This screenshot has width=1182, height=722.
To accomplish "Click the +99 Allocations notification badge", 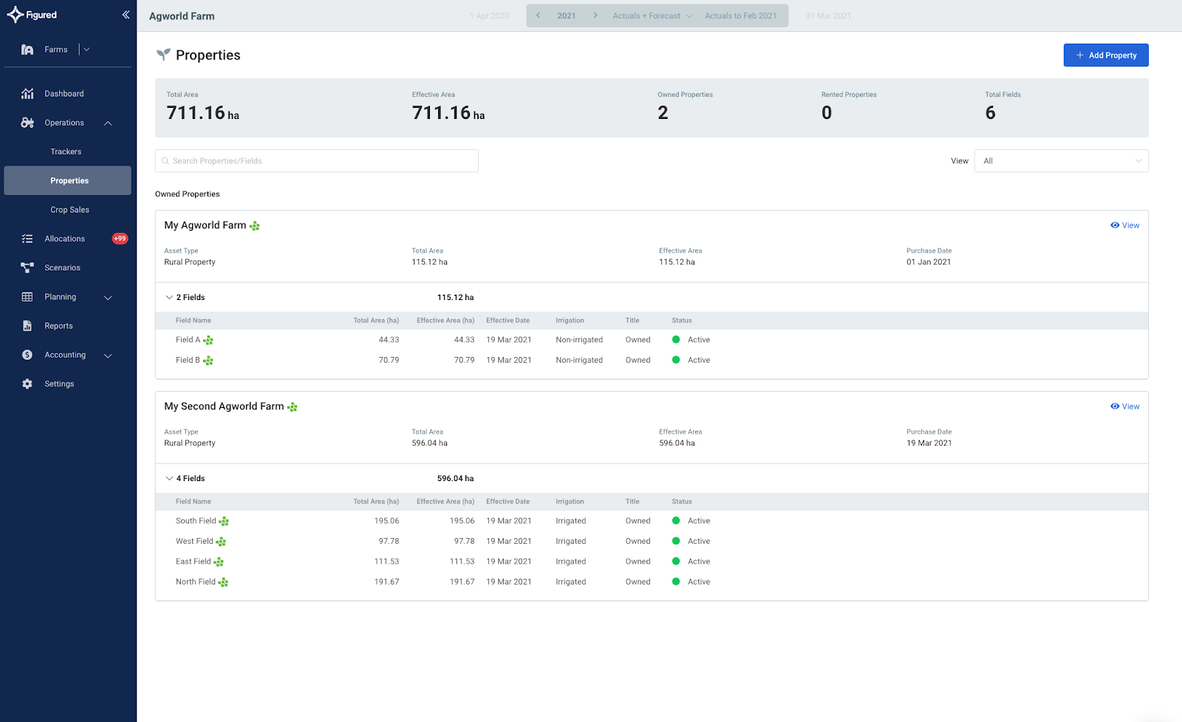I will (x=120, y=239).
